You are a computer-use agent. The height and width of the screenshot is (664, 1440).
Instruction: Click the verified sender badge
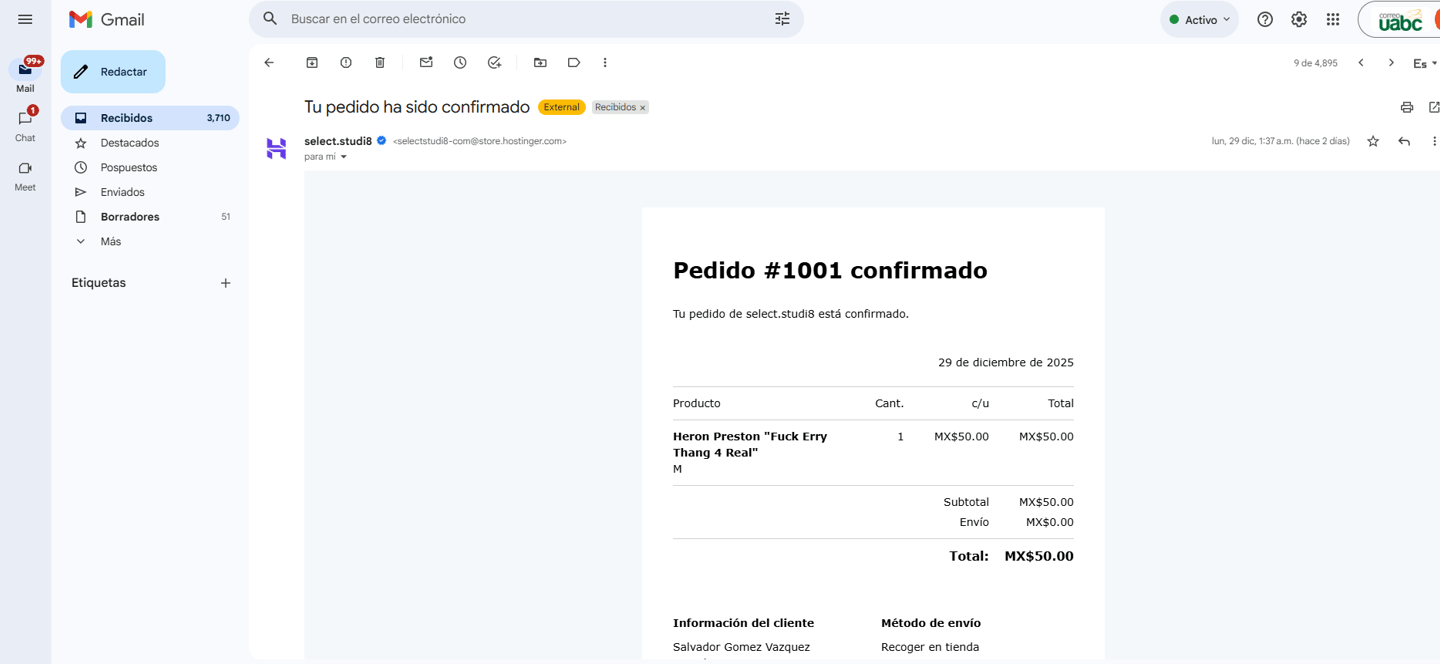coord(381,141)
